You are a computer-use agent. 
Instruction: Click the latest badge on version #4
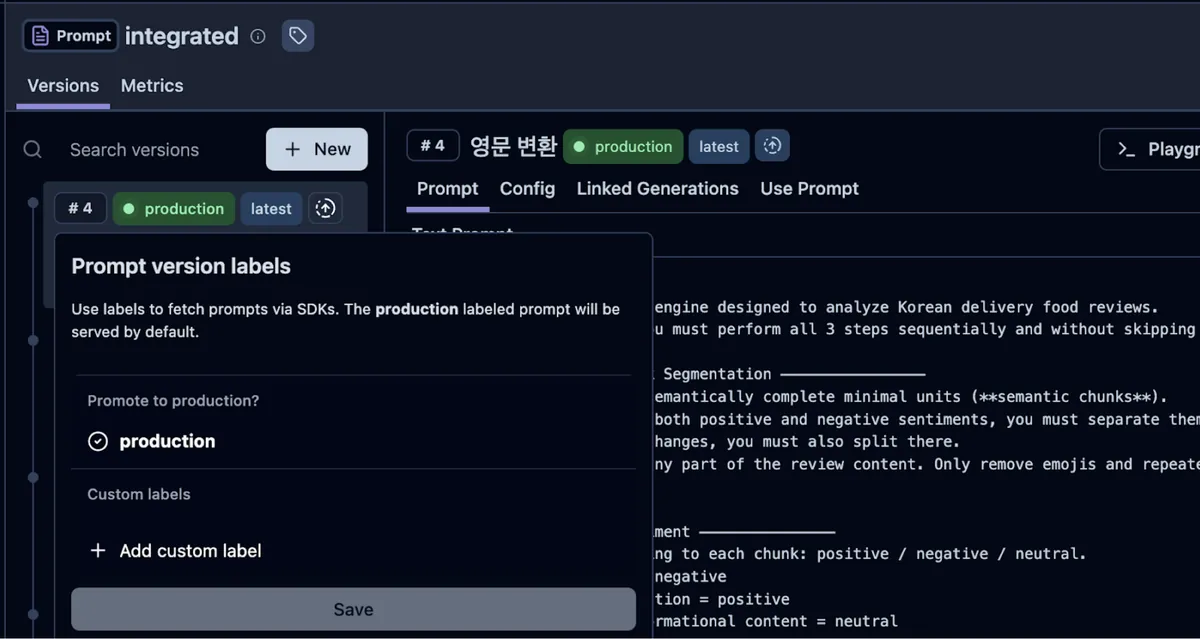270,208
